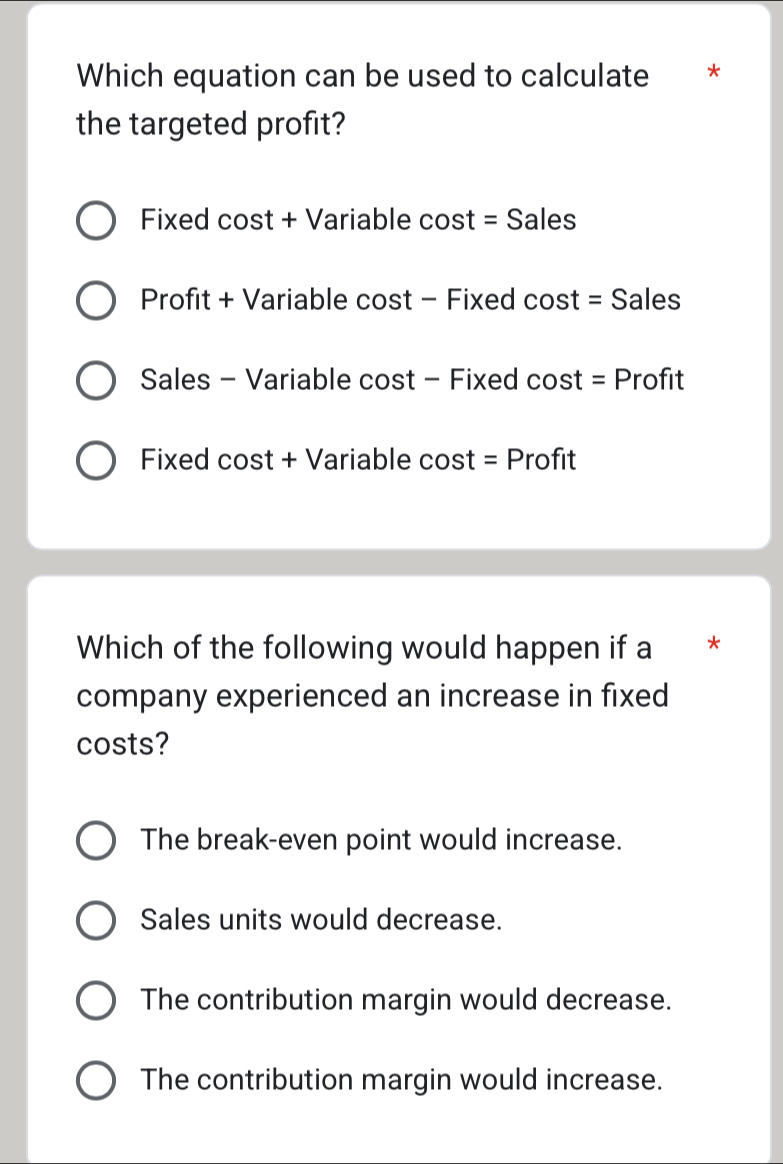783x1164 pixels.
Task: Click the red asterisk on the targeted profit question
Action: pos(712,73)
